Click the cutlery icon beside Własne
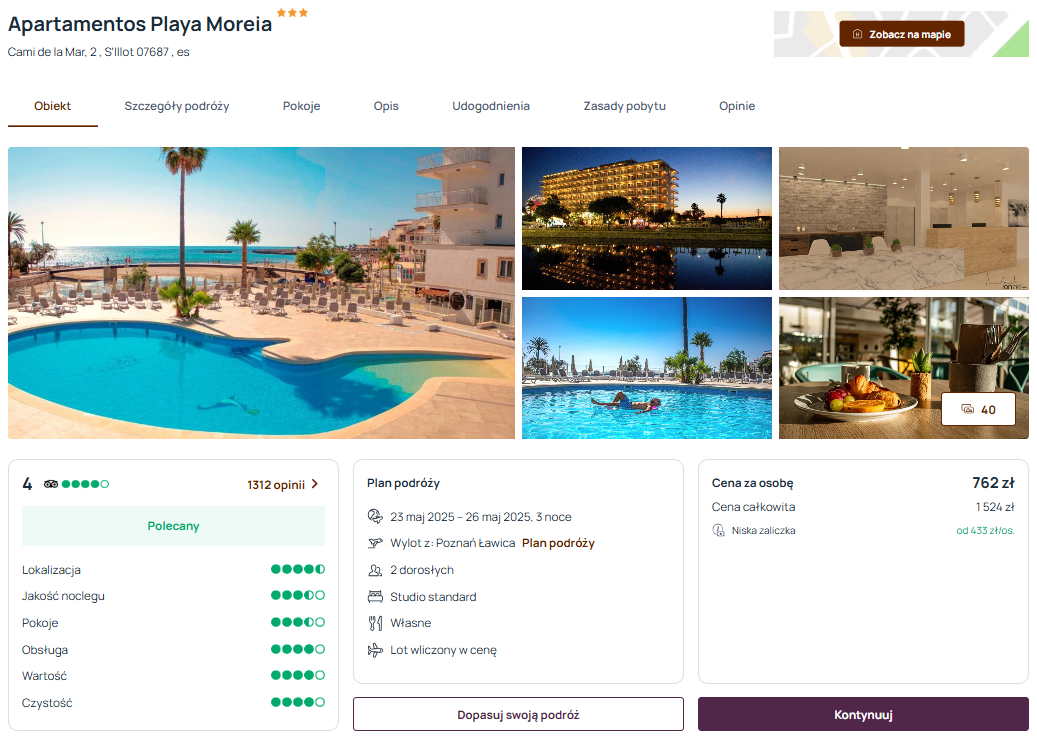 point(375,623)
